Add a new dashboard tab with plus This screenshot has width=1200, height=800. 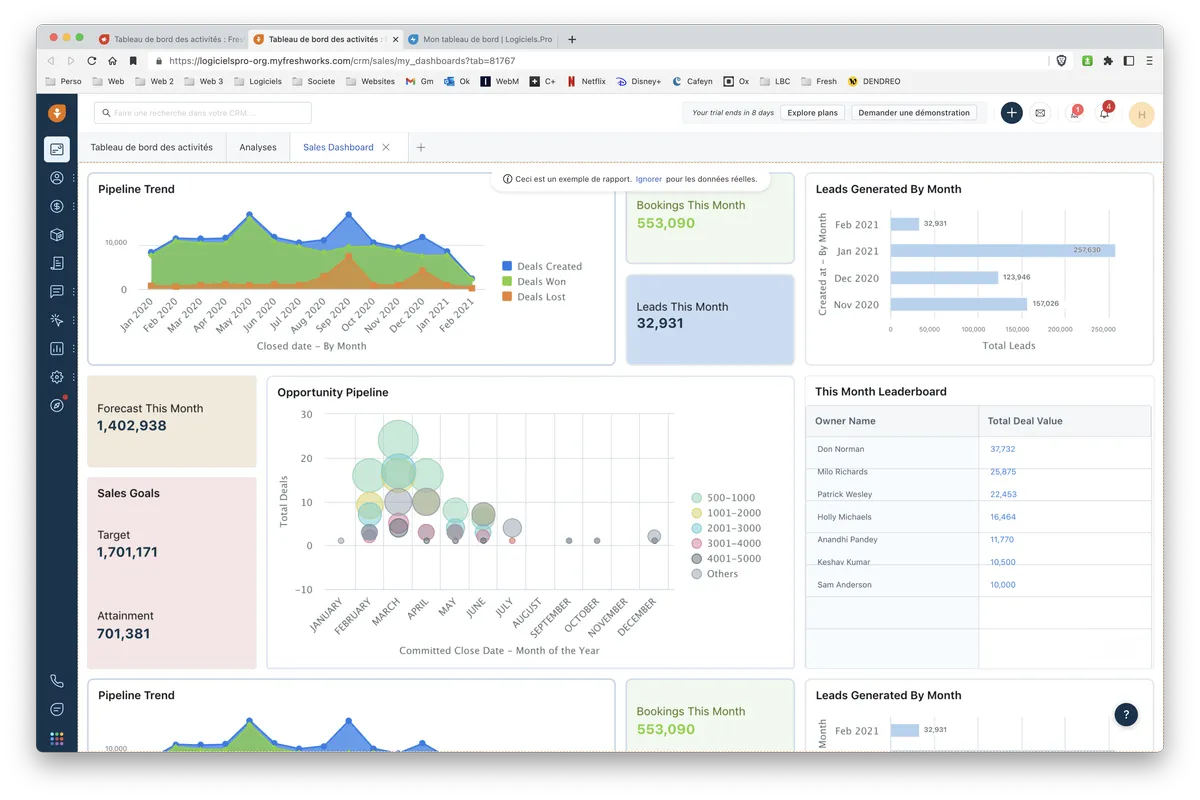tap(421, 147)
